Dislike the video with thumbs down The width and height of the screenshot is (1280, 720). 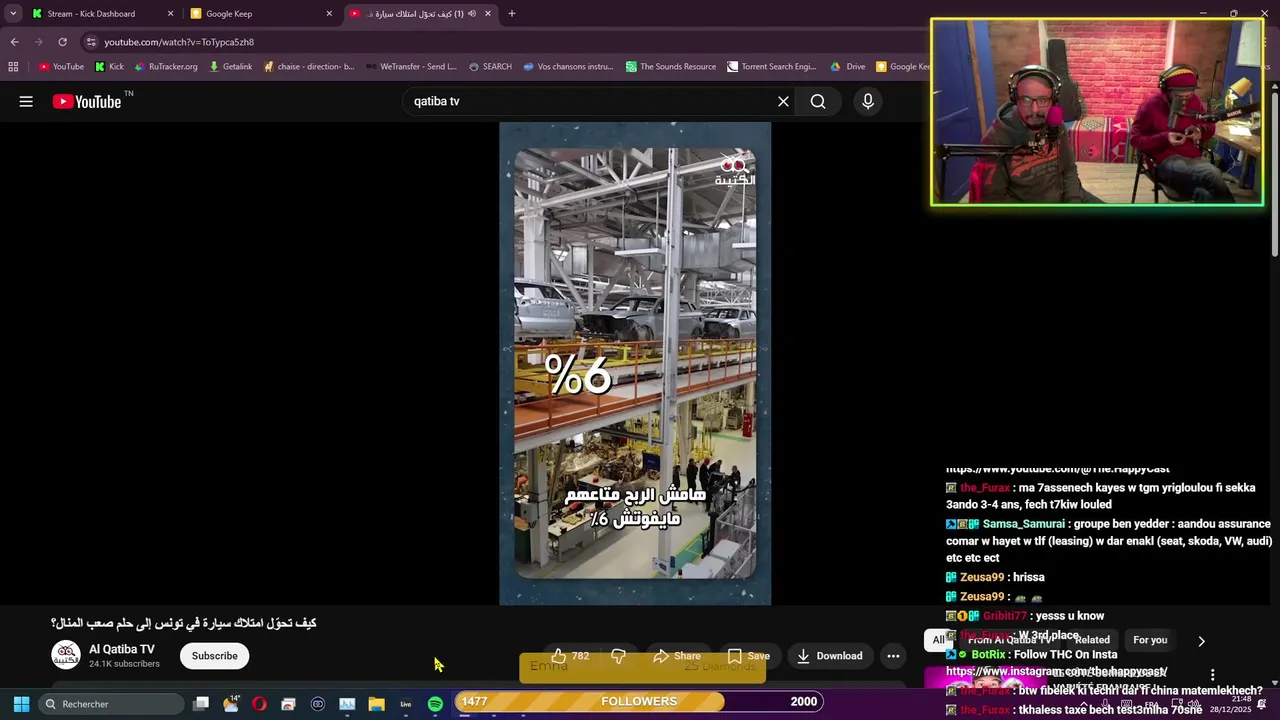coord(618,656)
